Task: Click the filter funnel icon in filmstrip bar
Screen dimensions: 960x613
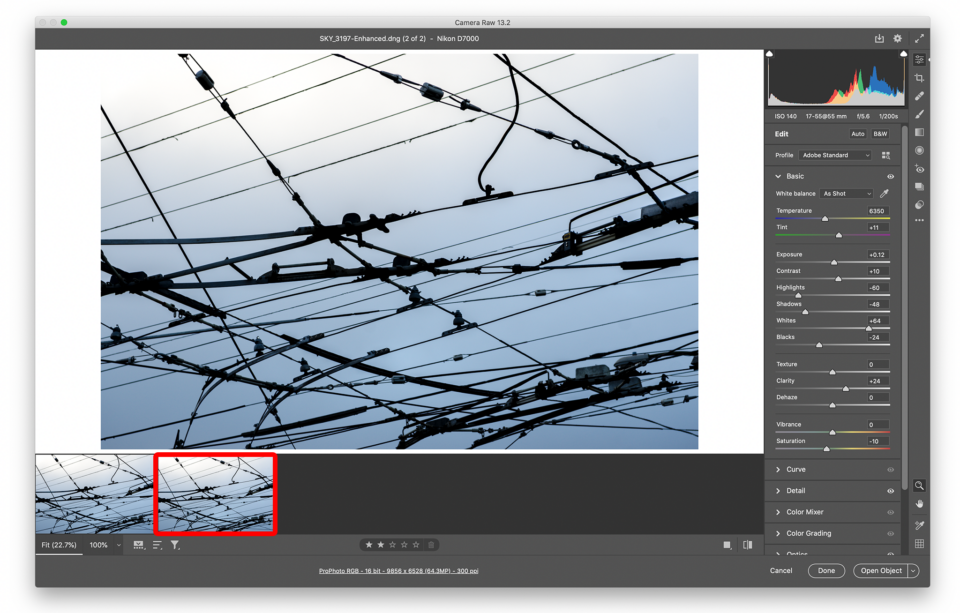Action: (175, 545)
